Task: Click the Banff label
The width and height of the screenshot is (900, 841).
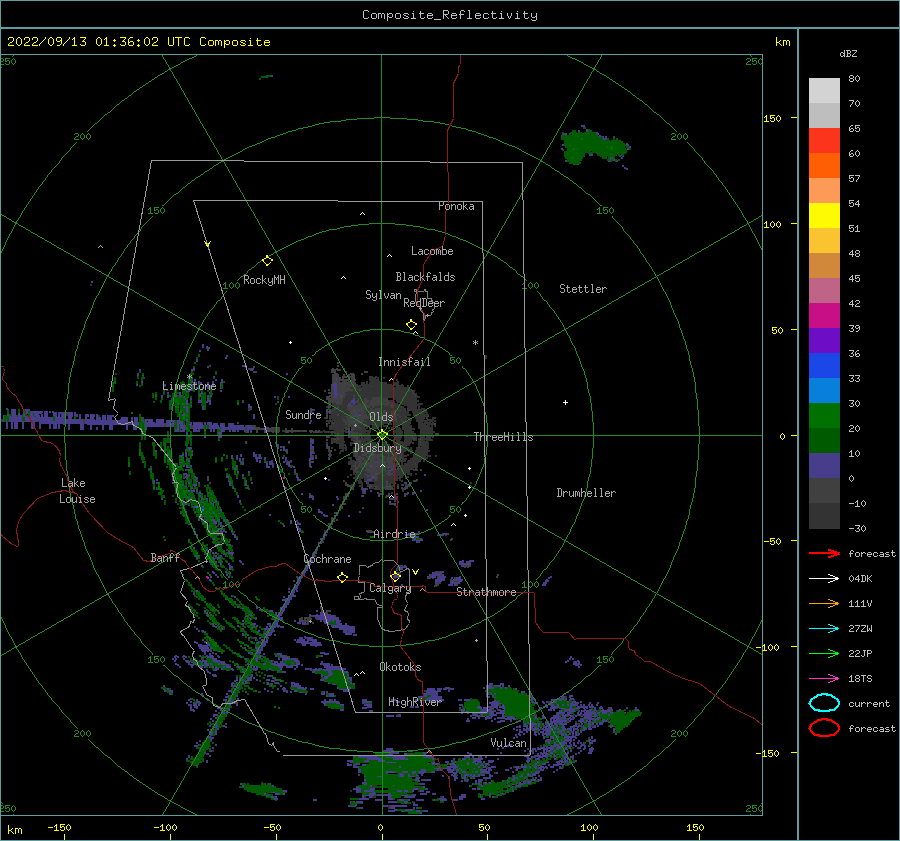Action: [x=165, y=557]
